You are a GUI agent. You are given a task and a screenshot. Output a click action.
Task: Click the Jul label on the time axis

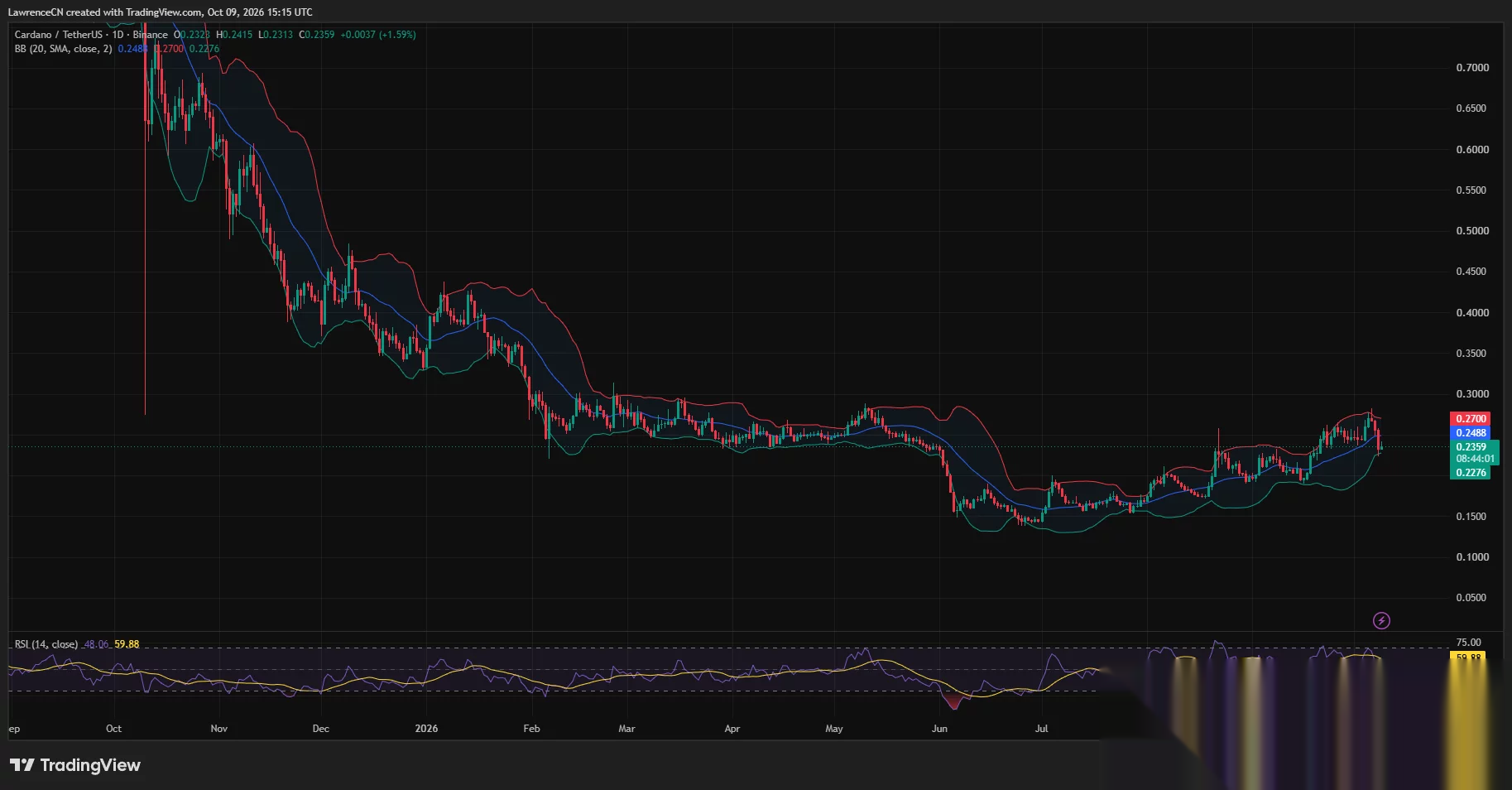[1041, 729]
